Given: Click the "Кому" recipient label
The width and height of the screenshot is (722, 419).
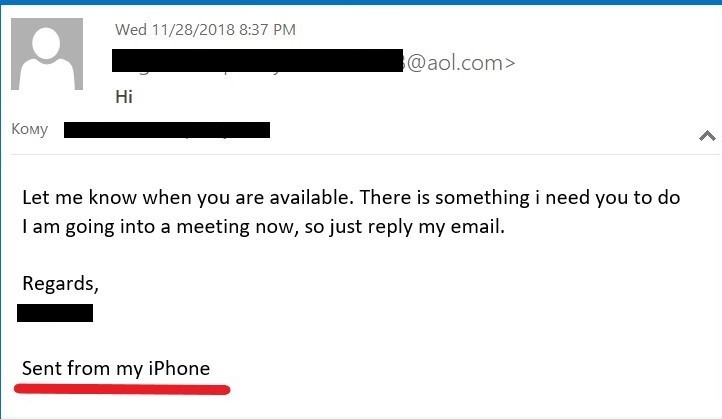Looking at the screenshot, I should (x=29, y=129).
